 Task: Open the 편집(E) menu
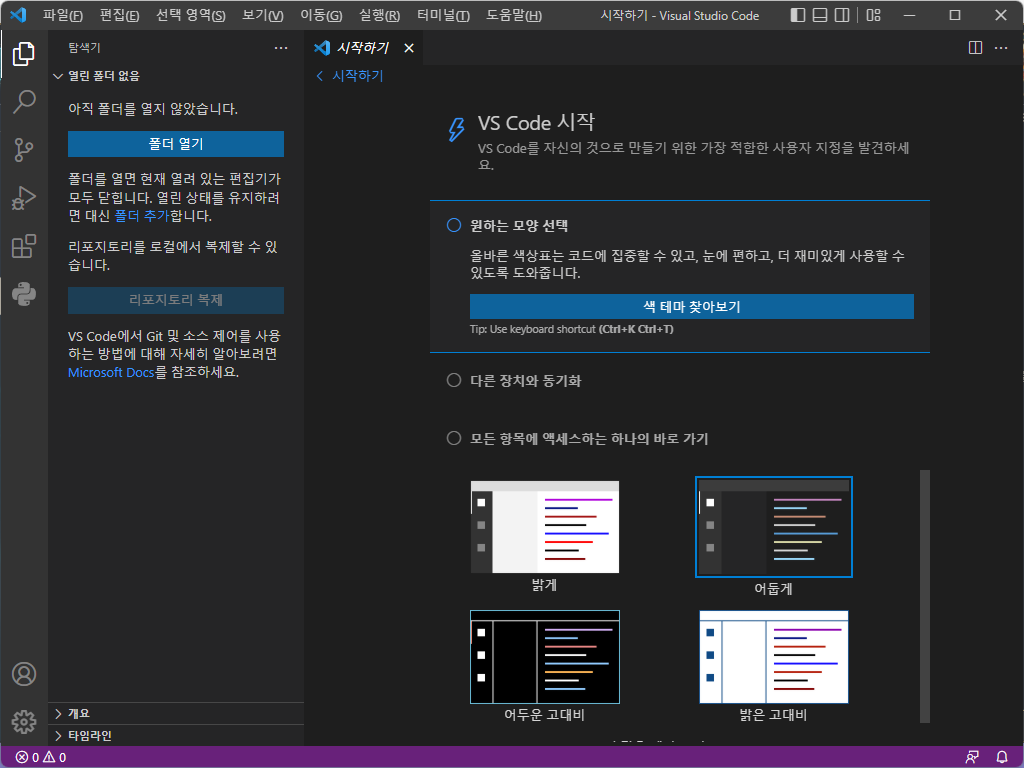coord(120,15)
